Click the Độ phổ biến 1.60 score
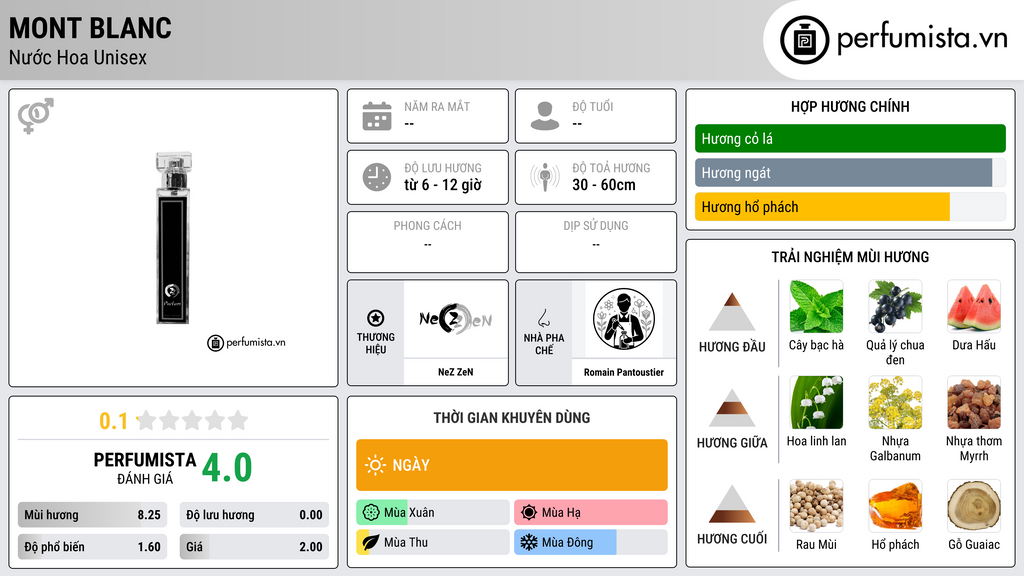 pyautogui.click(x=93, y=547)
